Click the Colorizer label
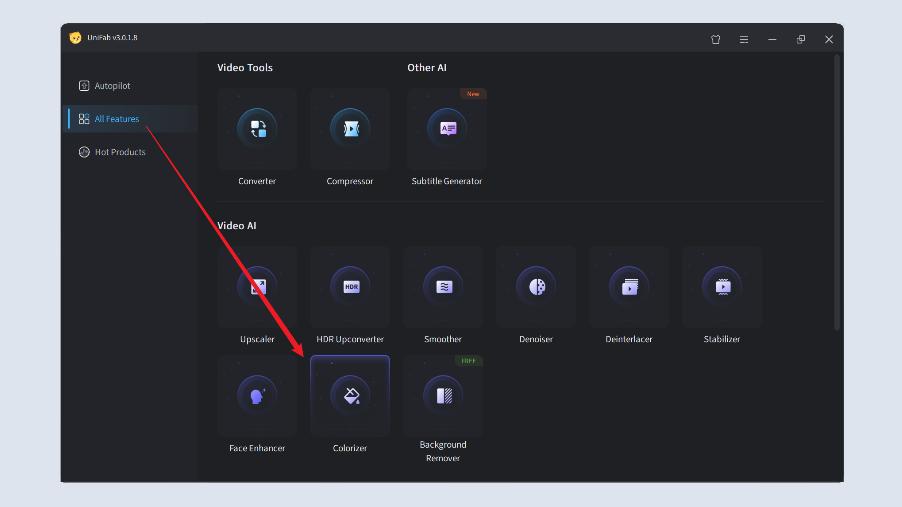This screenshot has height=507, width=902. point(350,448)
